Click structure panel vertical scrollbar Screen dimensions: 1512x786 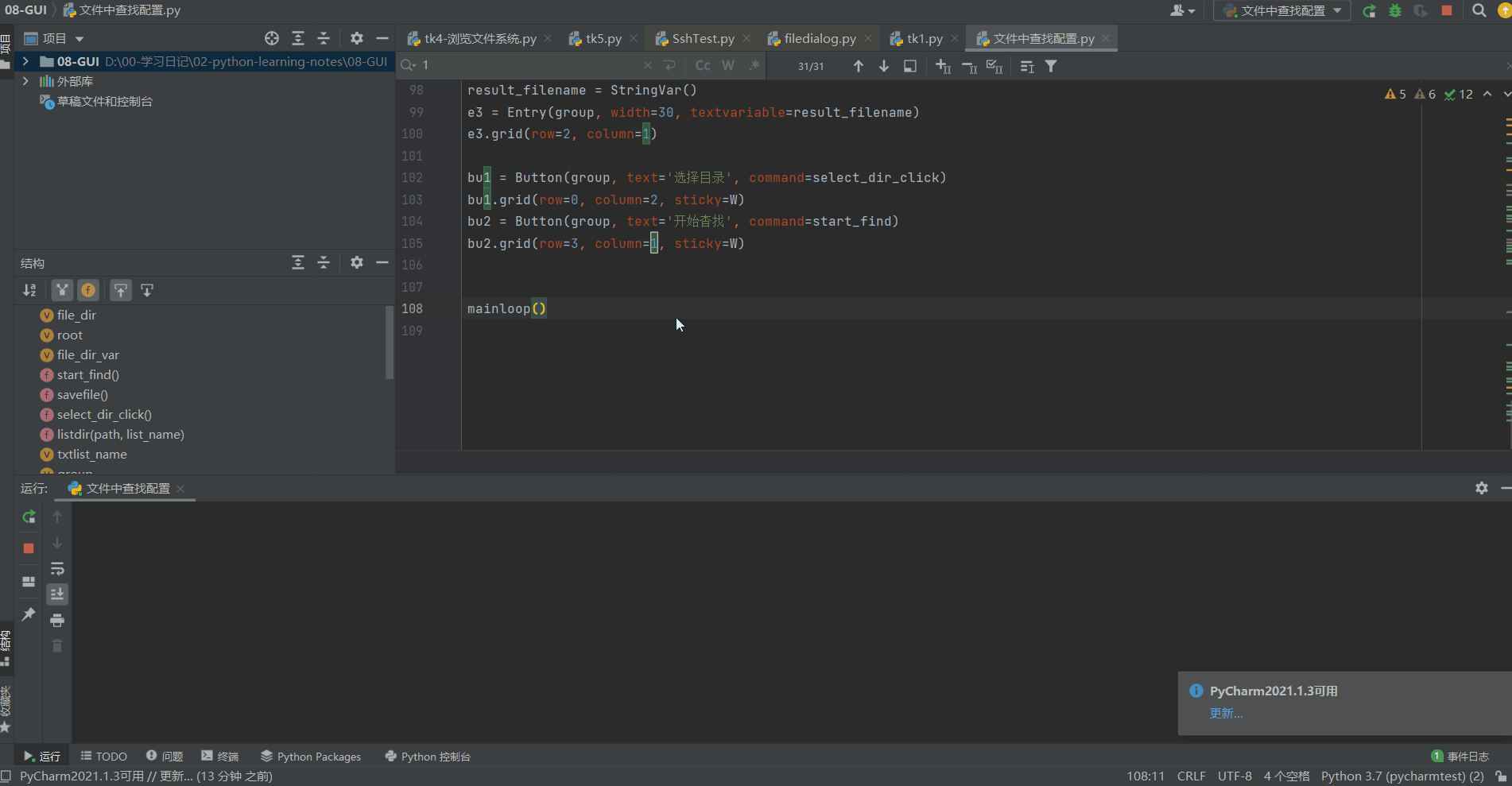tap(390, 343)
